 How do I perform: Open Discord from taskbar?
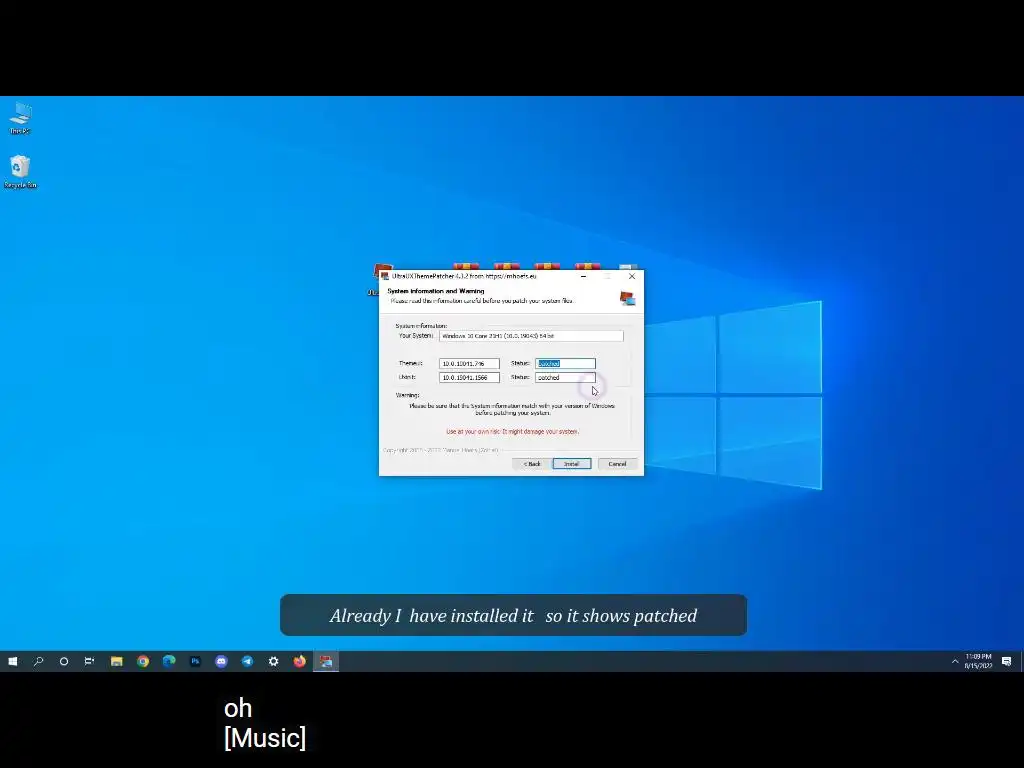(x=221, y=662)
